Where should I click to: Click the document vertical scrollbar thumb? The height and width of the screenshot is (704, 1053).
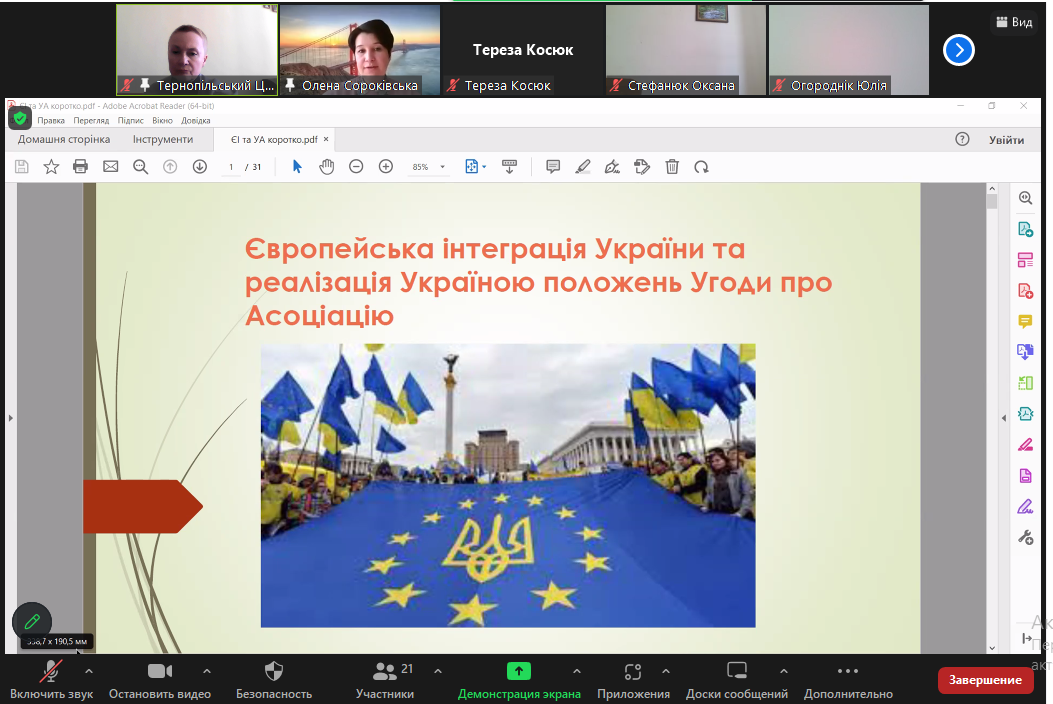click(993, 201)
